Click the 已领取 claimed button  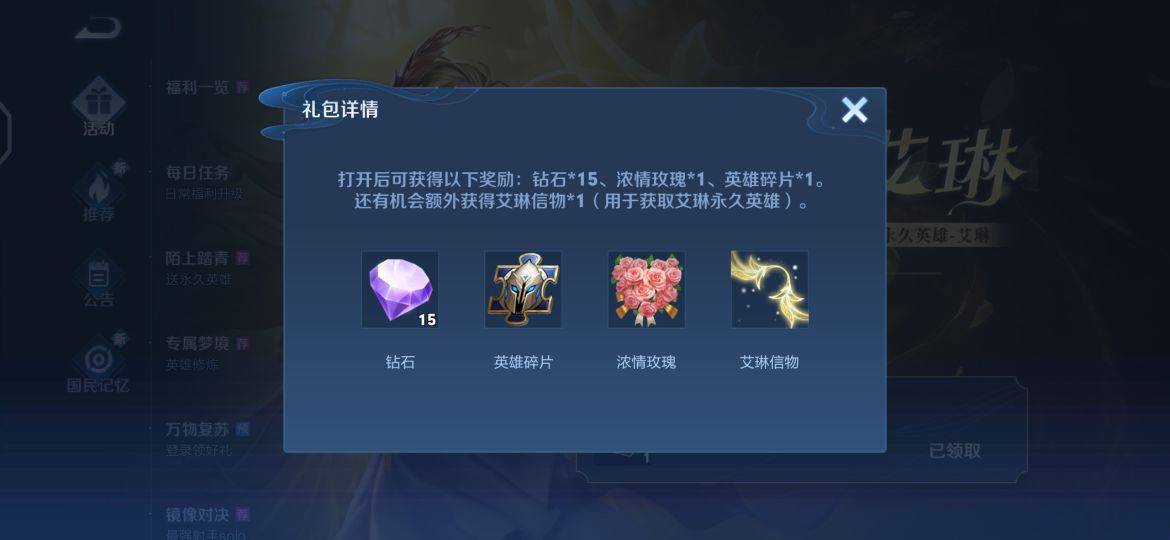point(954,450)
